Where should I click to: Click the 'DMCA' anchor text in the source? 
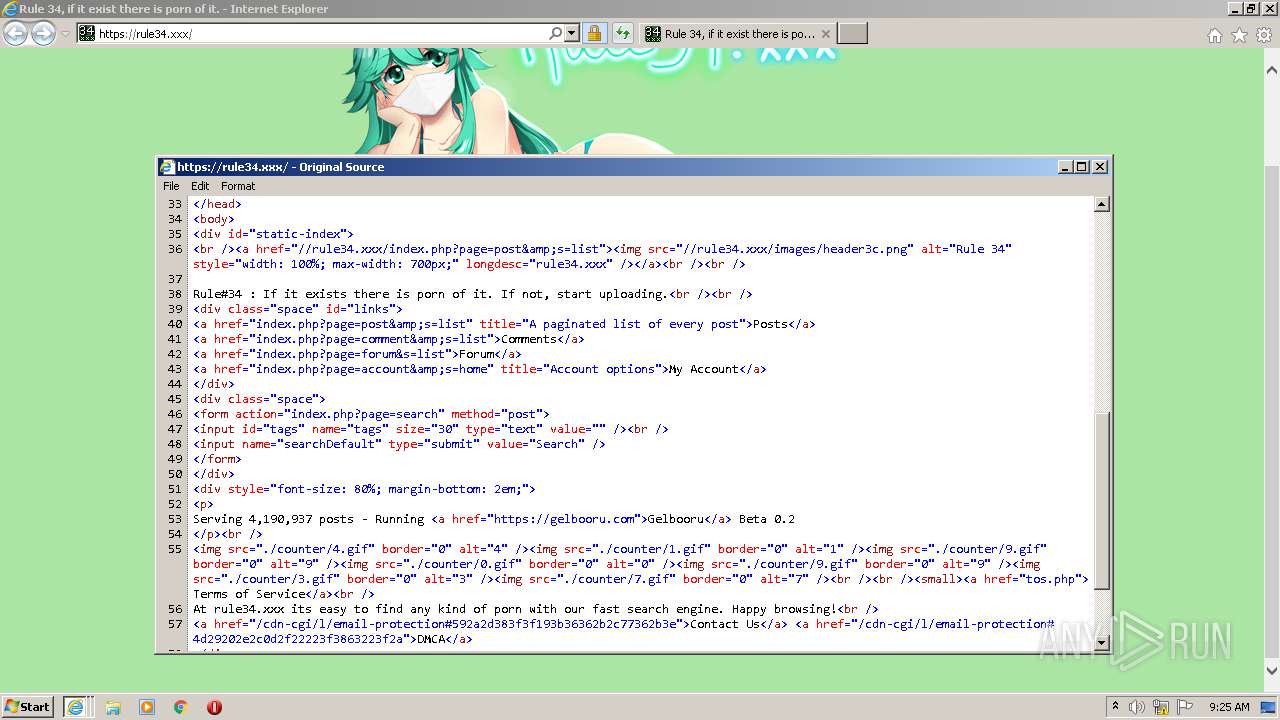click(431, 639)
